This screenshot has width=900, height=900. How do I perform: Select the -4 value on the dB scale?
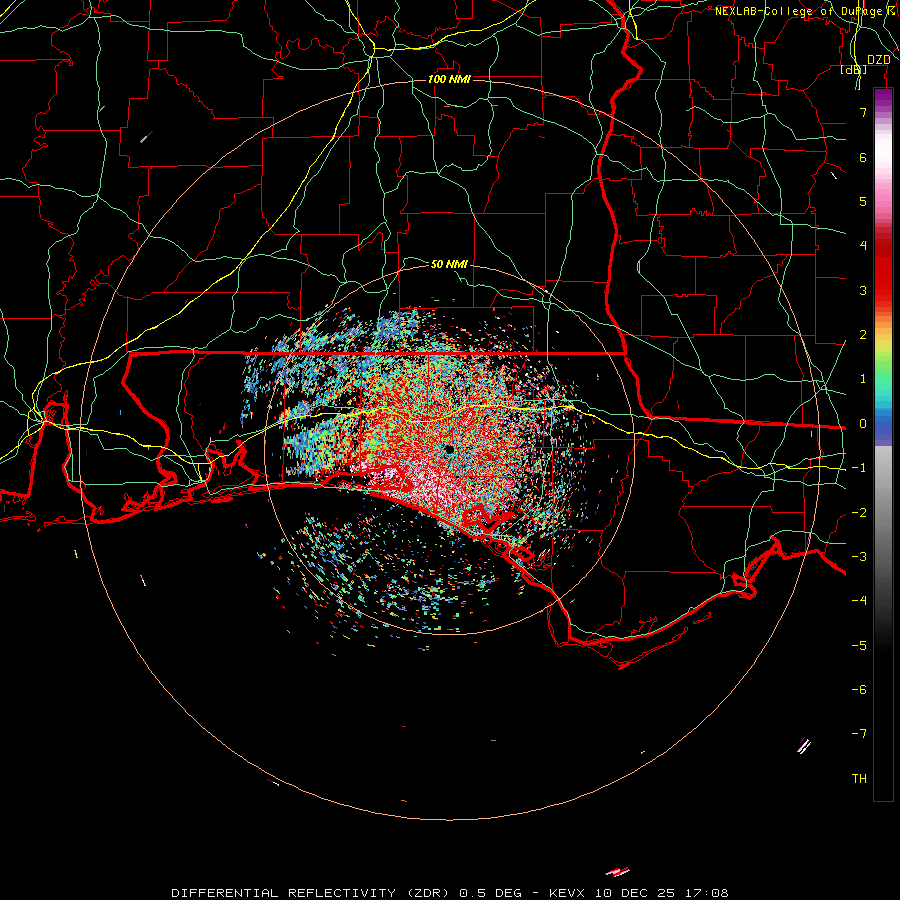[859, 600]
